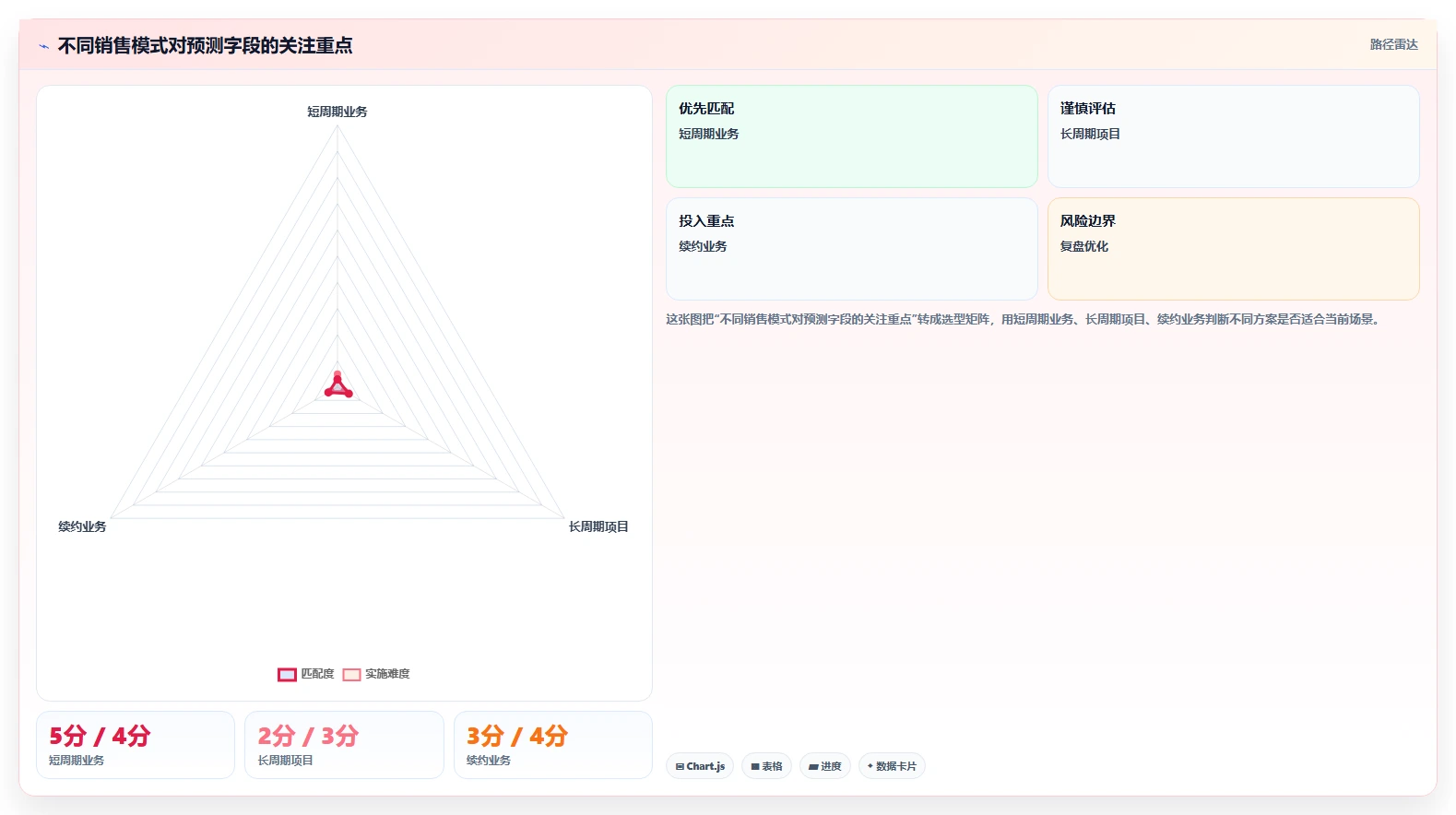Toggle the 匹配度 legend swatch

287,675
